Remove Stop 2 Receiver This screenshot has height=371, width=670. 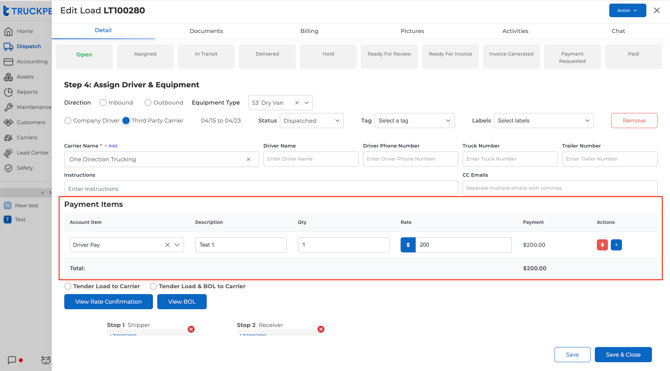(x=321, y=329)
